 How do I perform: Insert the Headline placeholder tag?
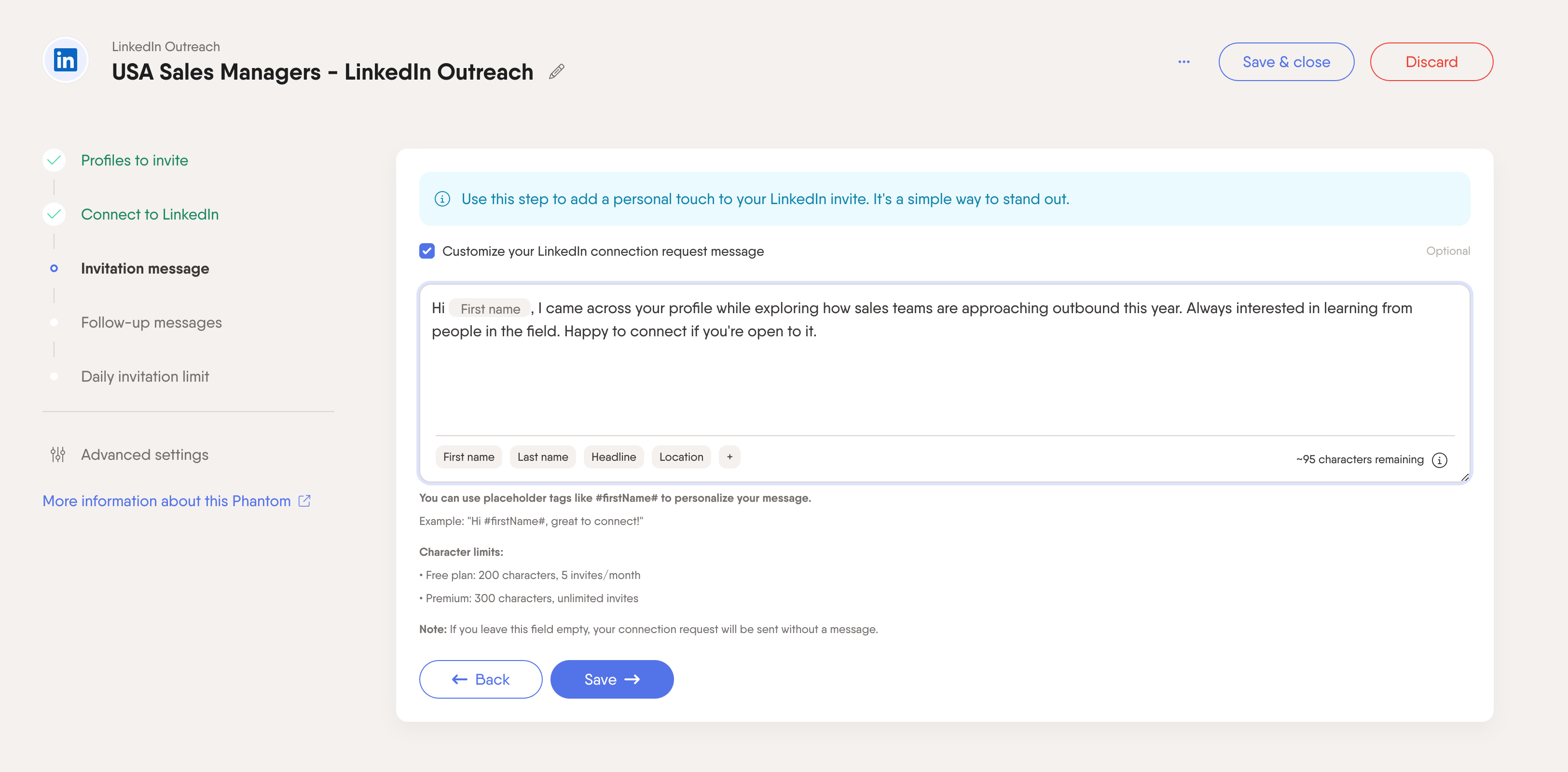coord(613,456)
